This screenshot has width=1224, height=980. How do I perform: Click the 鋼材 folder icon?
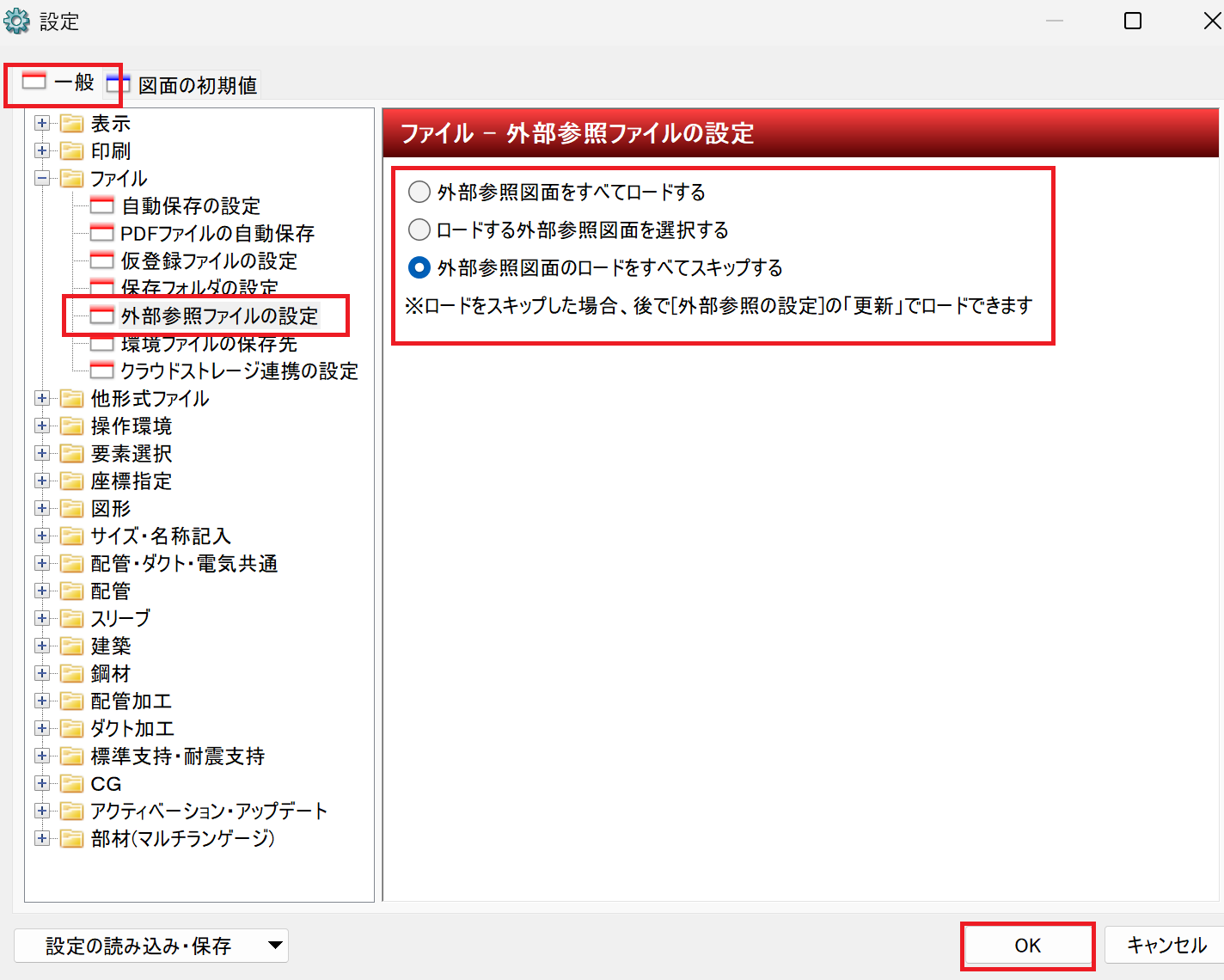[x=71, y=674]
